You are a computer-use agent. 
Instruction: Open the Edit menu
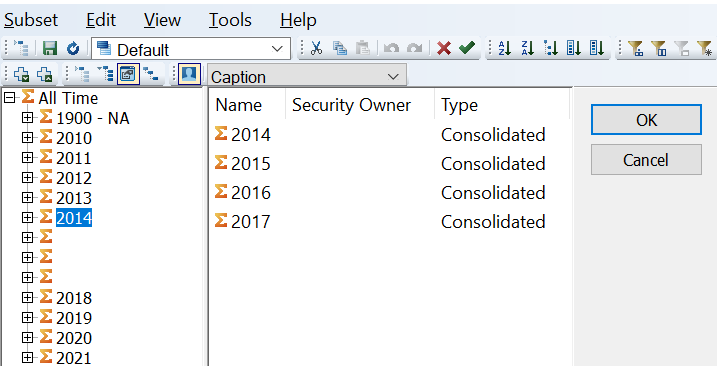point(101,20)
